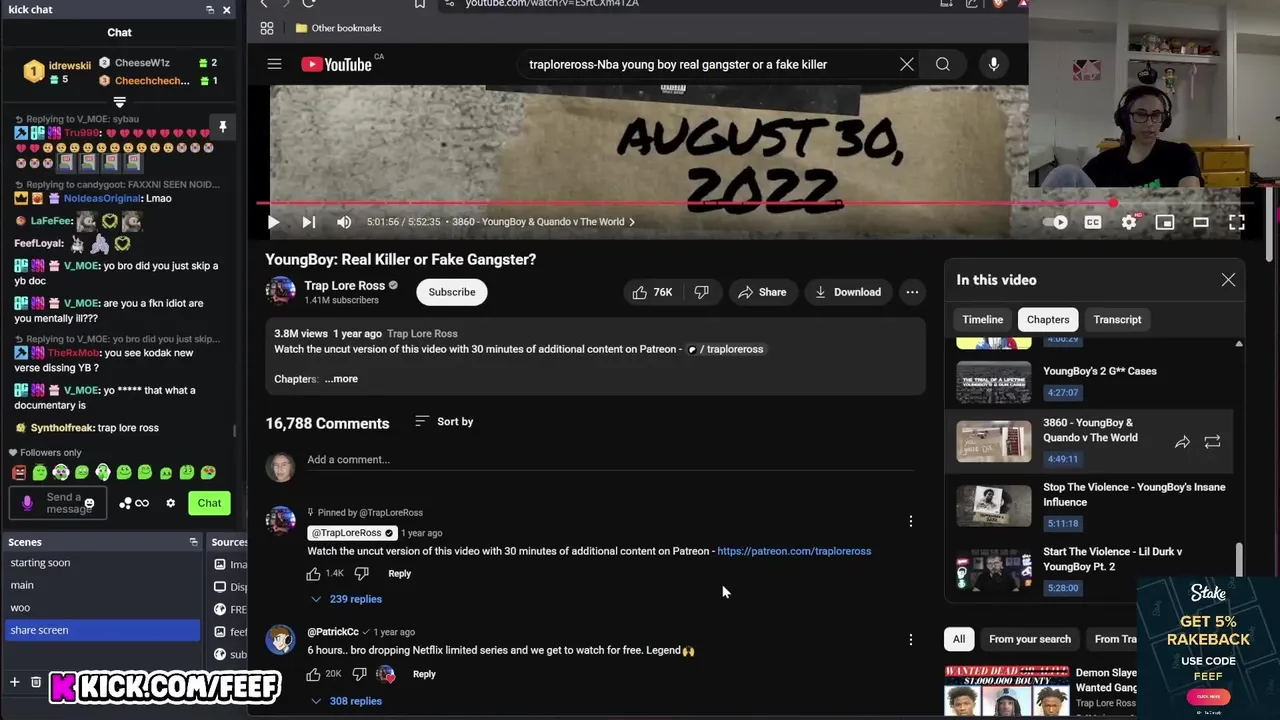Close the In this video panel
This screenshot has width=1280, height=720.
tap(1228, 280)
